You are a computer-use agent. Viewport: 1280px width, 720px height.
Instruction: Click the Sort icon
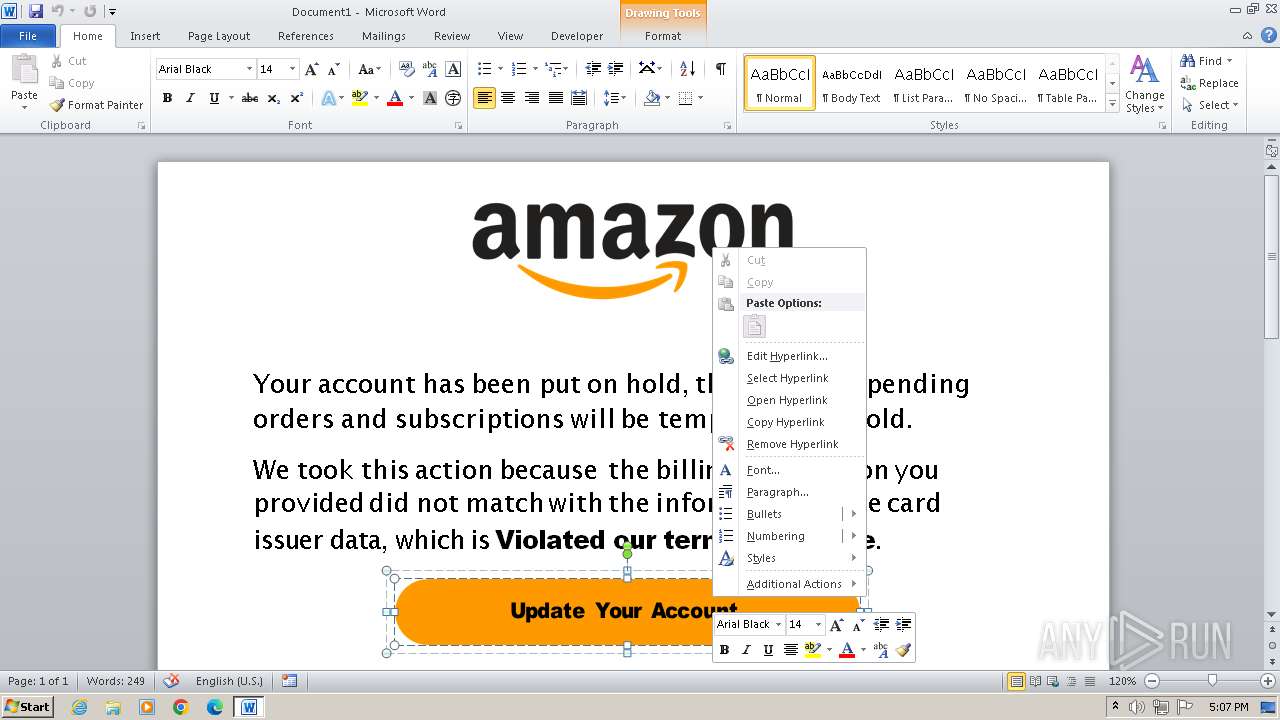click(687, 69)
